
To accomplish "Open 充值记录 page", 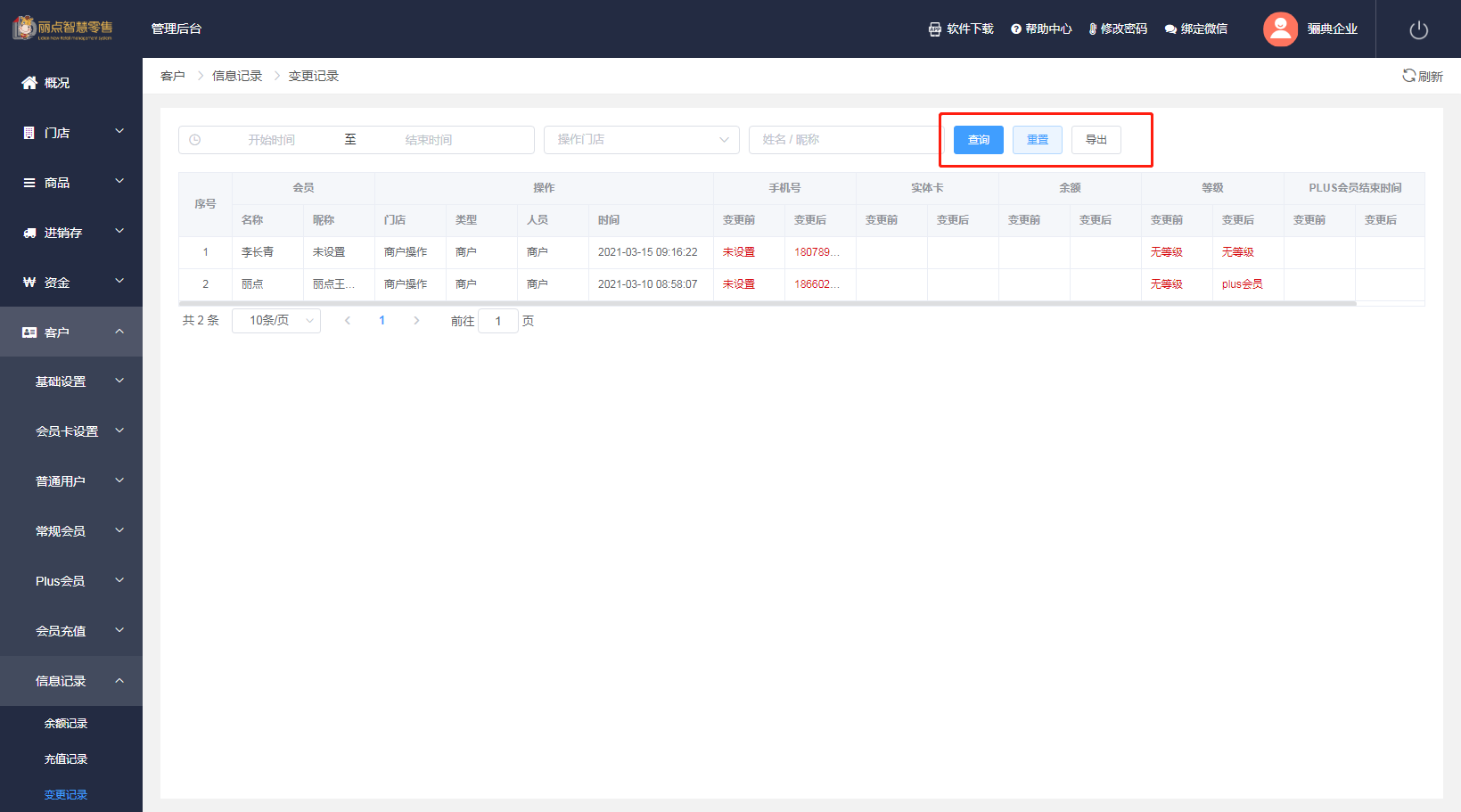I will pyautogui.click(x=66, y=759).
